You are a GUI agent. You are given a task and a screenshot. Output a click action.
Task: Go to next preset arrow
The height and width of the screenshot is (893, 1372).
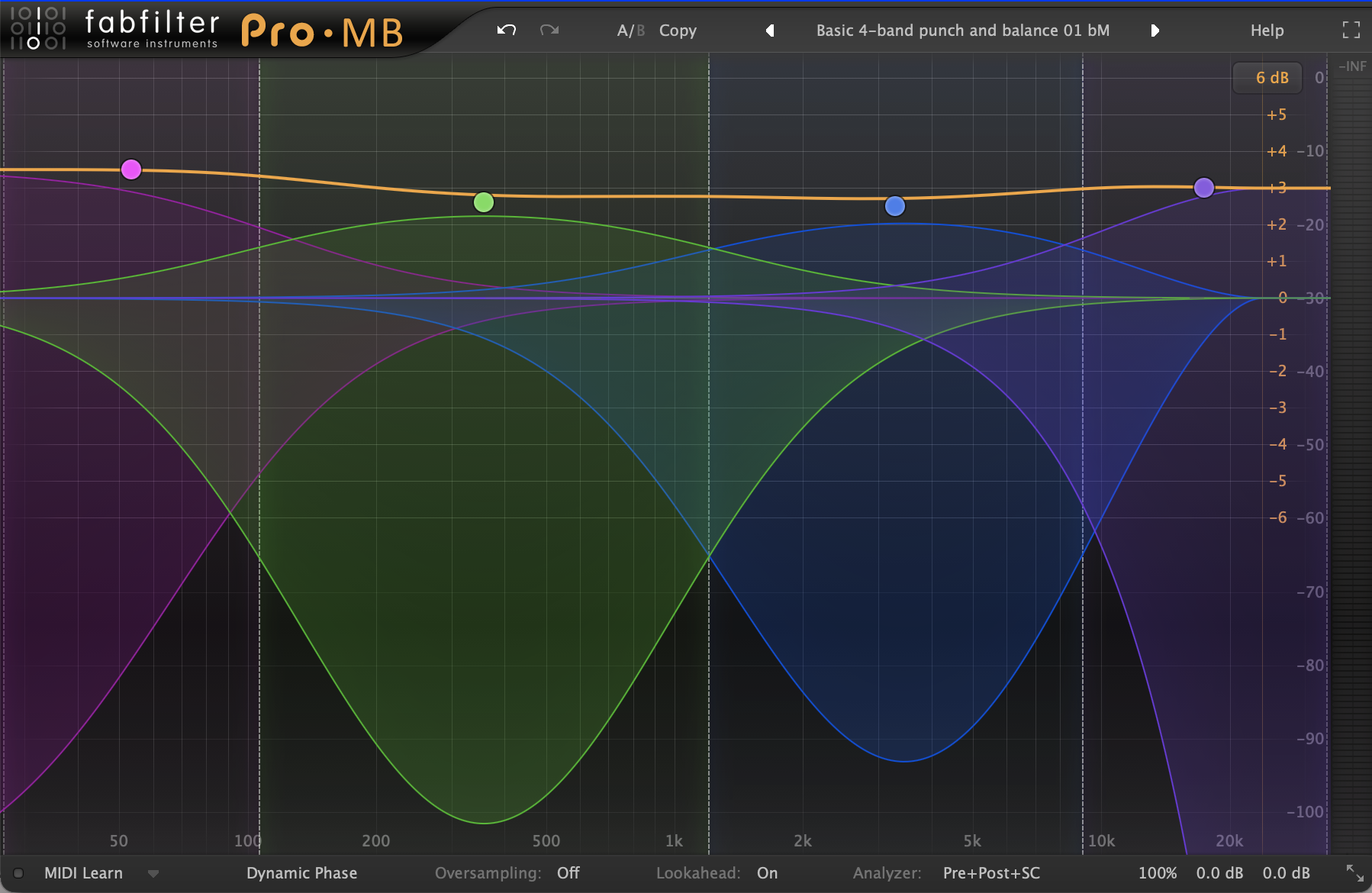coord(1155,31)
